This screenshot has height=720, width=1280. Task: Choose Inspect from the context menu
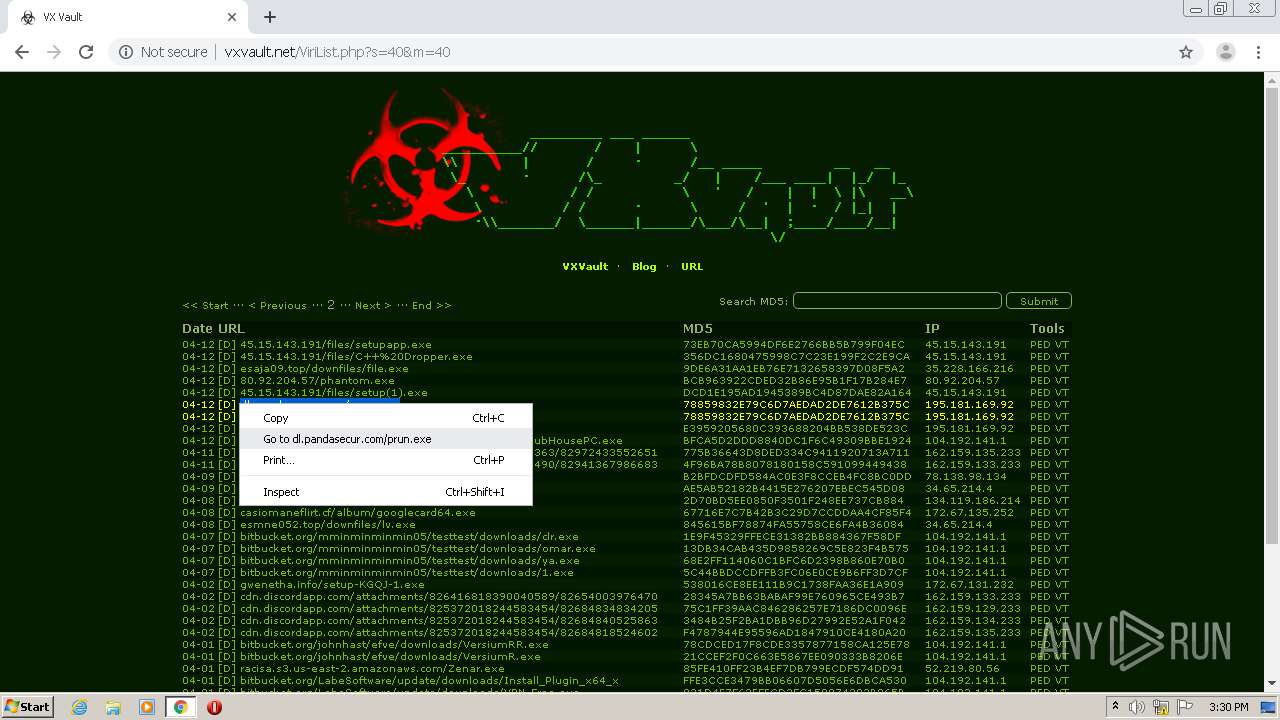click(x=386, y=492)
